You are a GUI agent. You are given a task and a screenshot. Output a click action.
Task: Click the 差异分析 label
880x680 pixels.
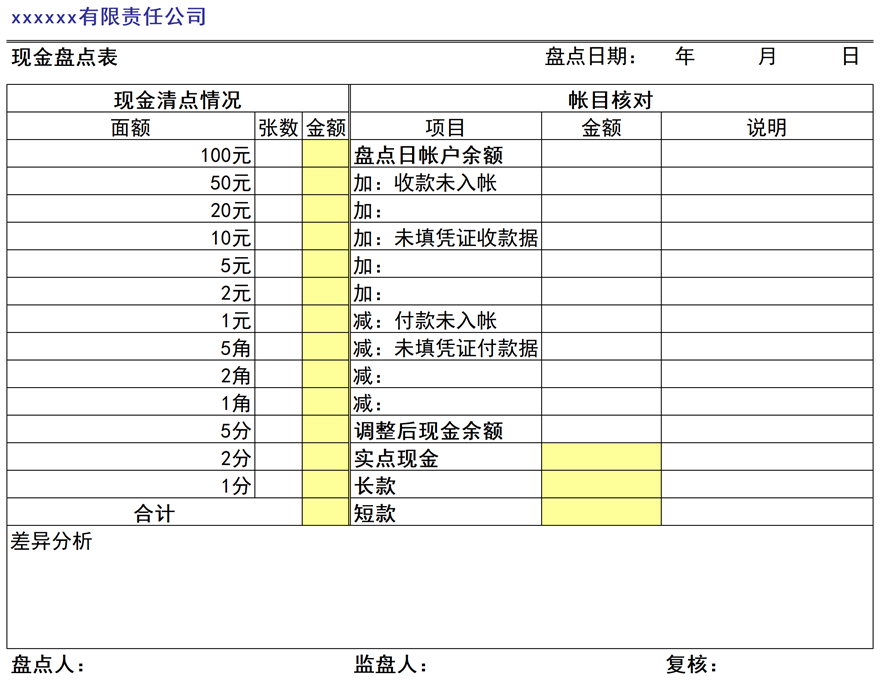(51, 541)
